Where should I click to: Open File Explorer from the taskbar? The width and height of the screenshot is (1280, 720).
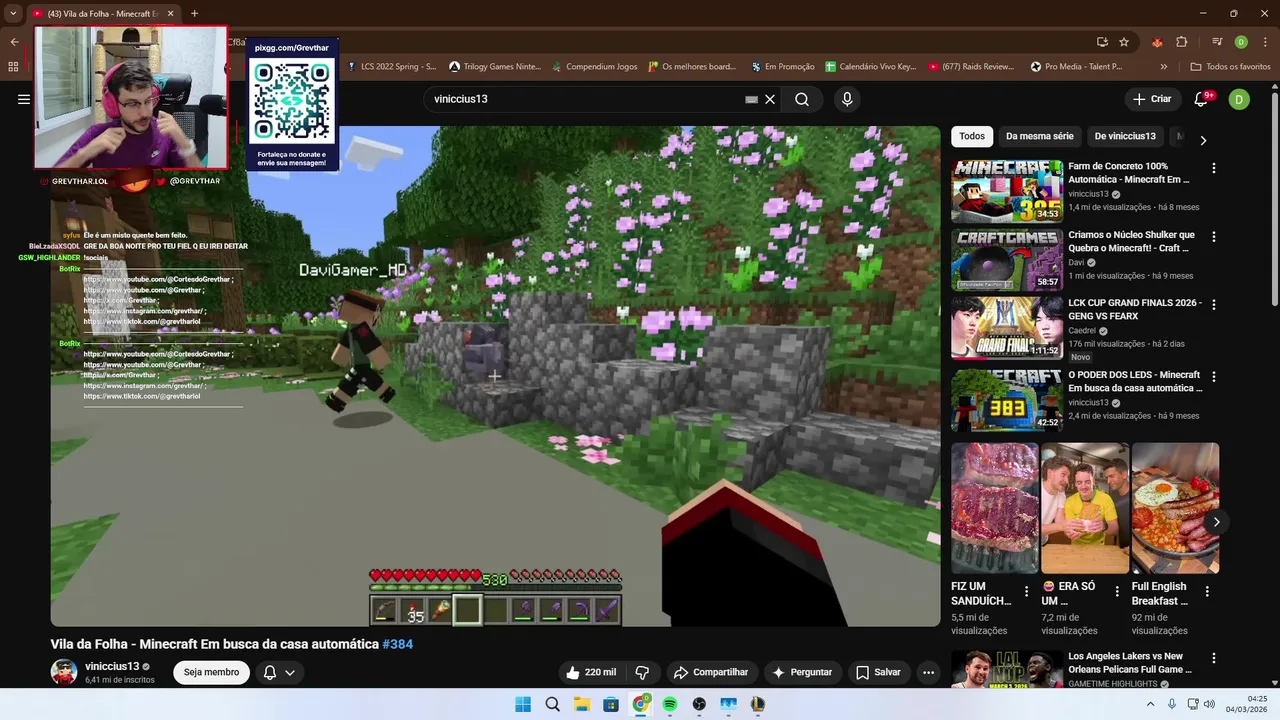(x=582, y=704)
